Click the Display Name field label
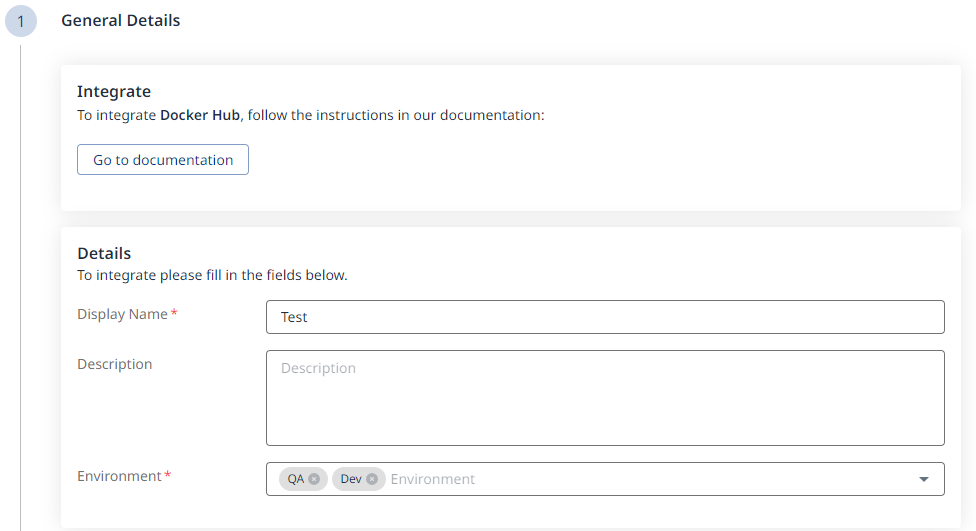 122,314
